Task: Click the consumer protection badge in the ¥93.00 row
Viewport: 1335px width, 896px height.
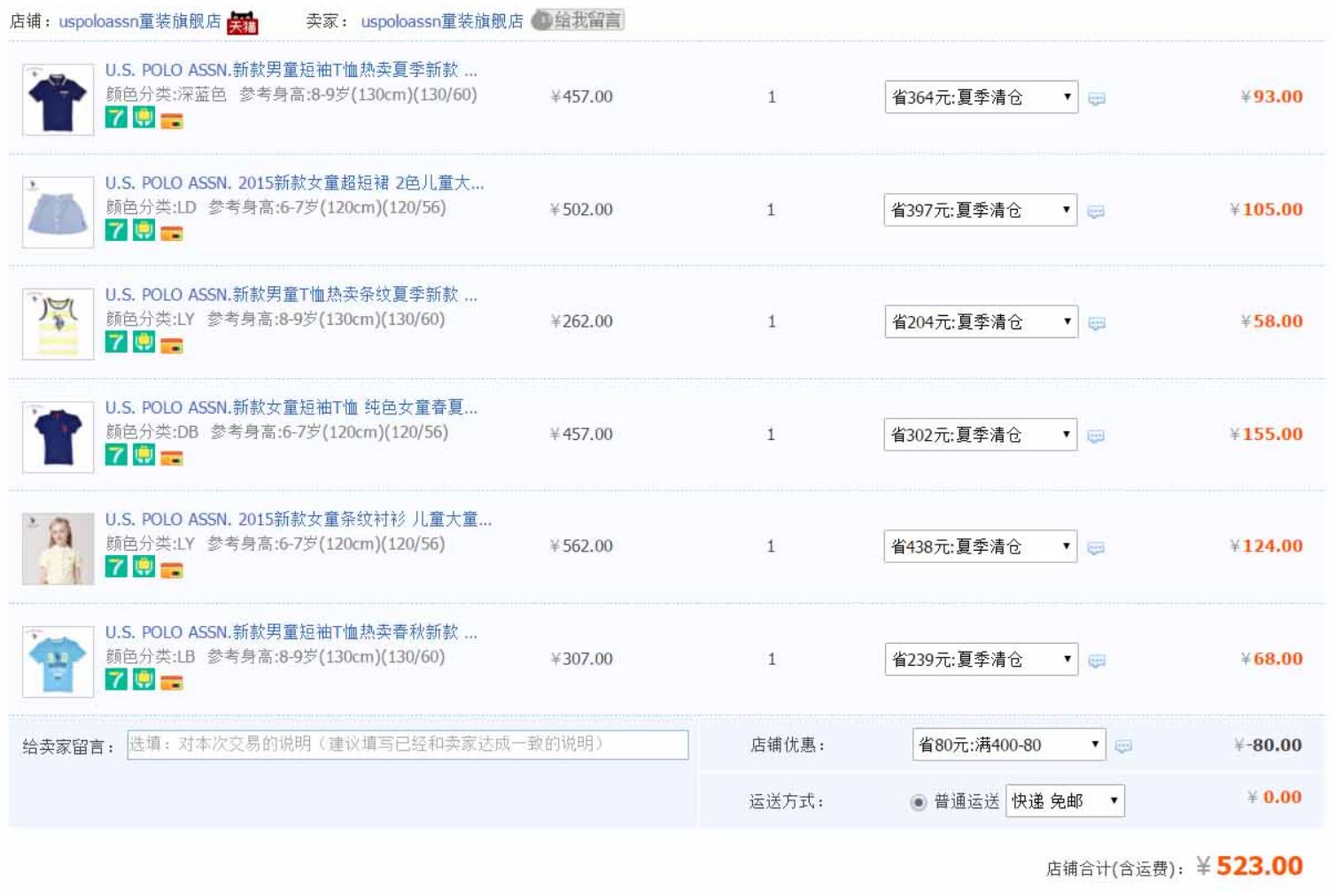Action: (x=144, y=118)
